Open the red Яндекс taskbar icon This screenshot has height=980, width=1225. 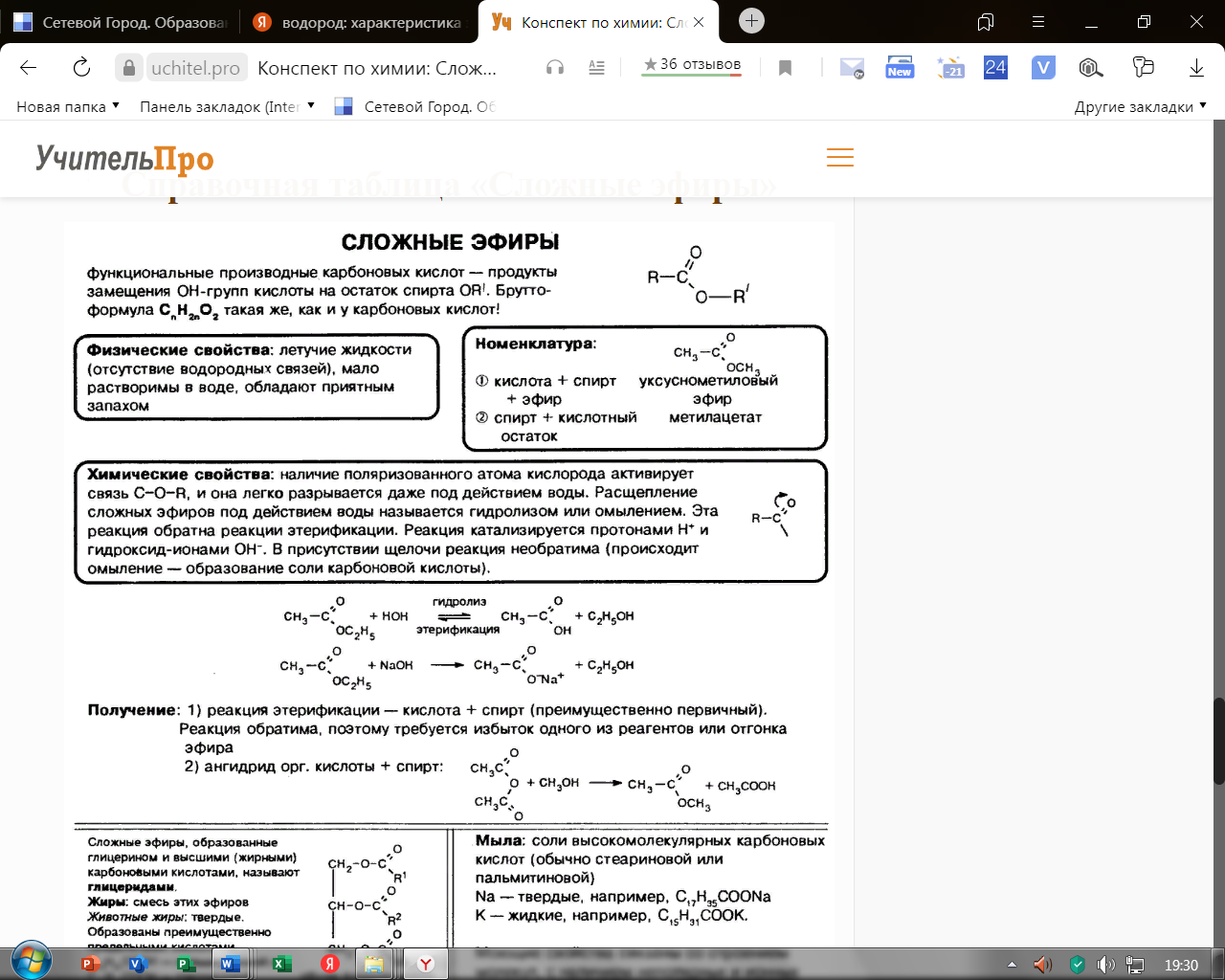coord(329,964)
